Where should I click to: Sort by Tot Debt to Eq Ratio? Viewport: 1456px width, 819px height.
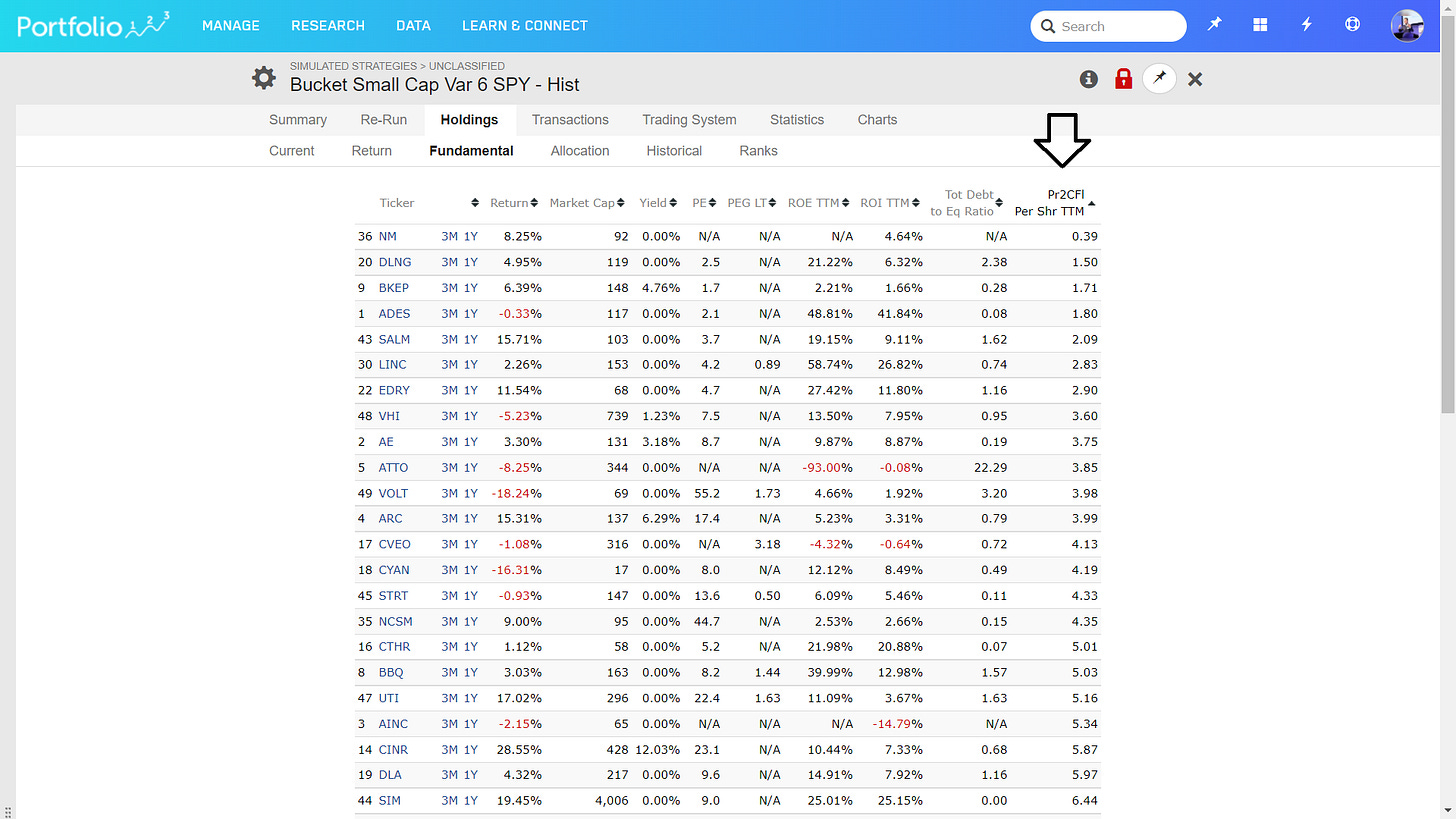(968, 203)
